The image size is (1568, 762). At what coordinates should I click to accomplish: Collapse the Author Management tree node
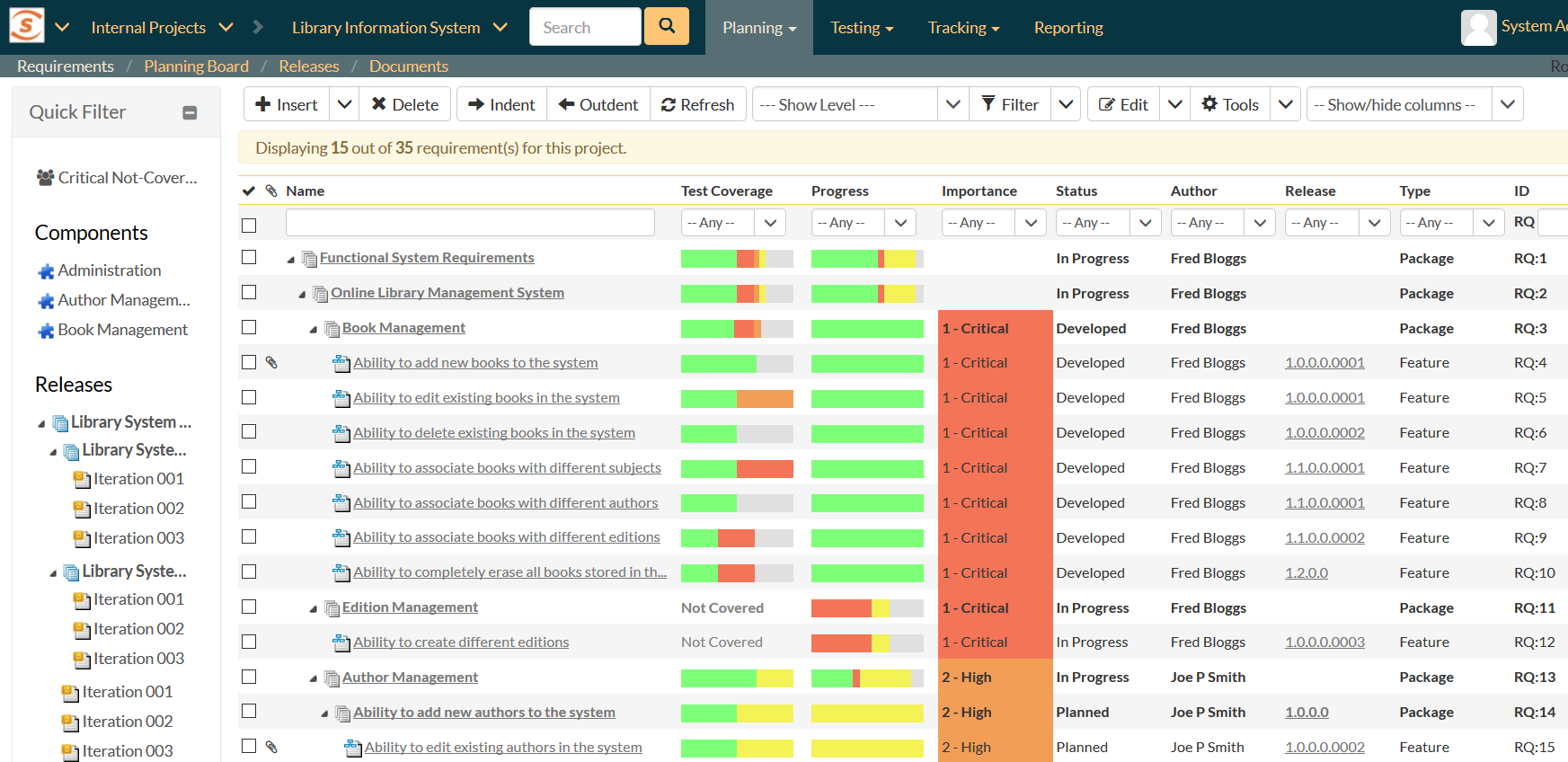313,678
